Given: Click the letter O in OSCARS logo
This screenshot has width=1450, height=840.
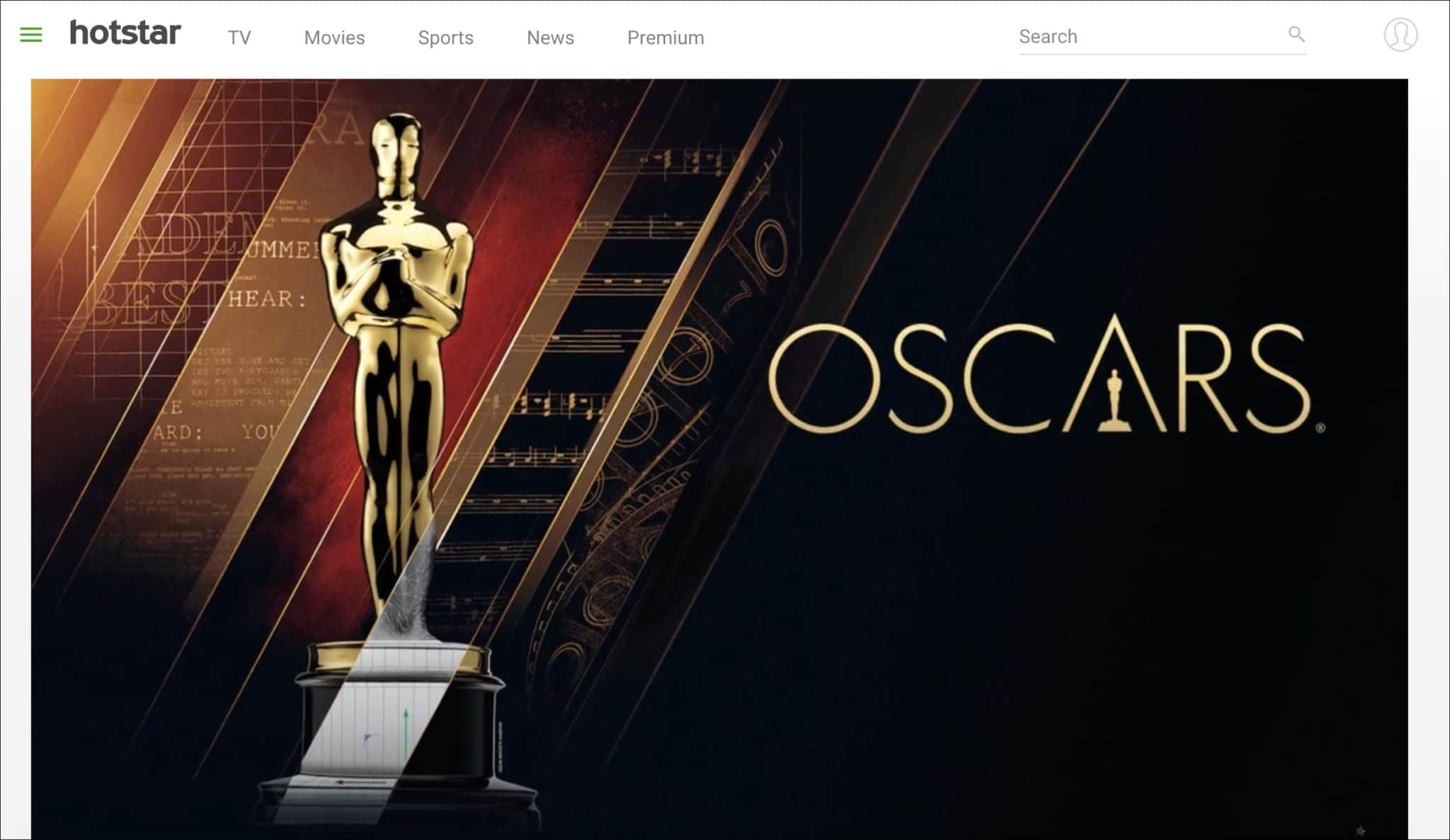Looking at the screenshot, I should coord(823,379).
